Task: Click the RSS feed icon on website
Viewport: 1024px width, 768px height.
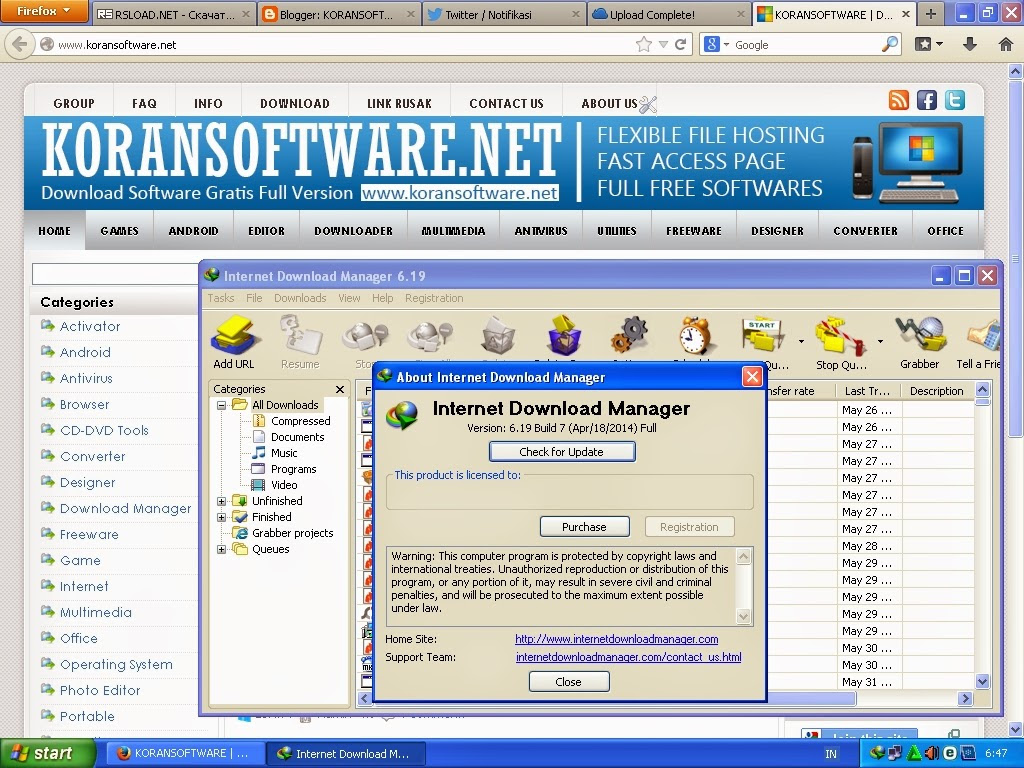Action: coord(899,100)
